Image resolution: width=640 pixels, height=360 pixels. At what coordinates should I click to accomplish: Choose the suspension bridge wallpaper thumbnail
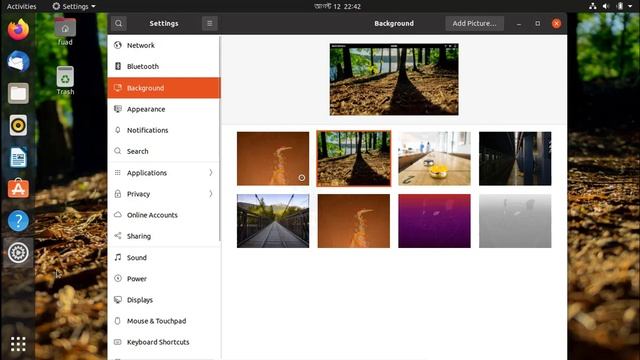click(x=273, y=221)
